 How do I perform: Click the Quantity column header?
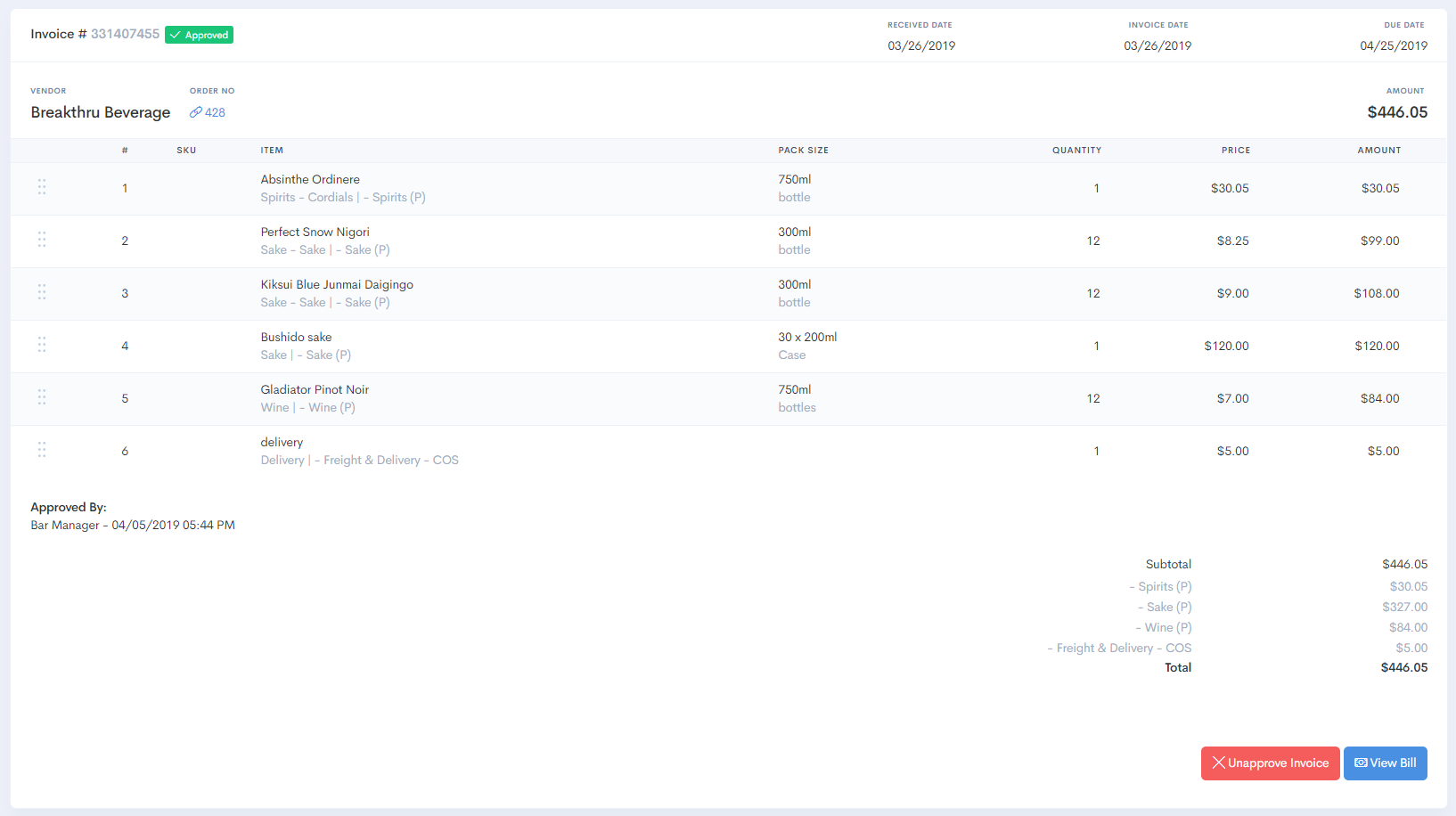pyautogui.click(x=1076, y=151)
